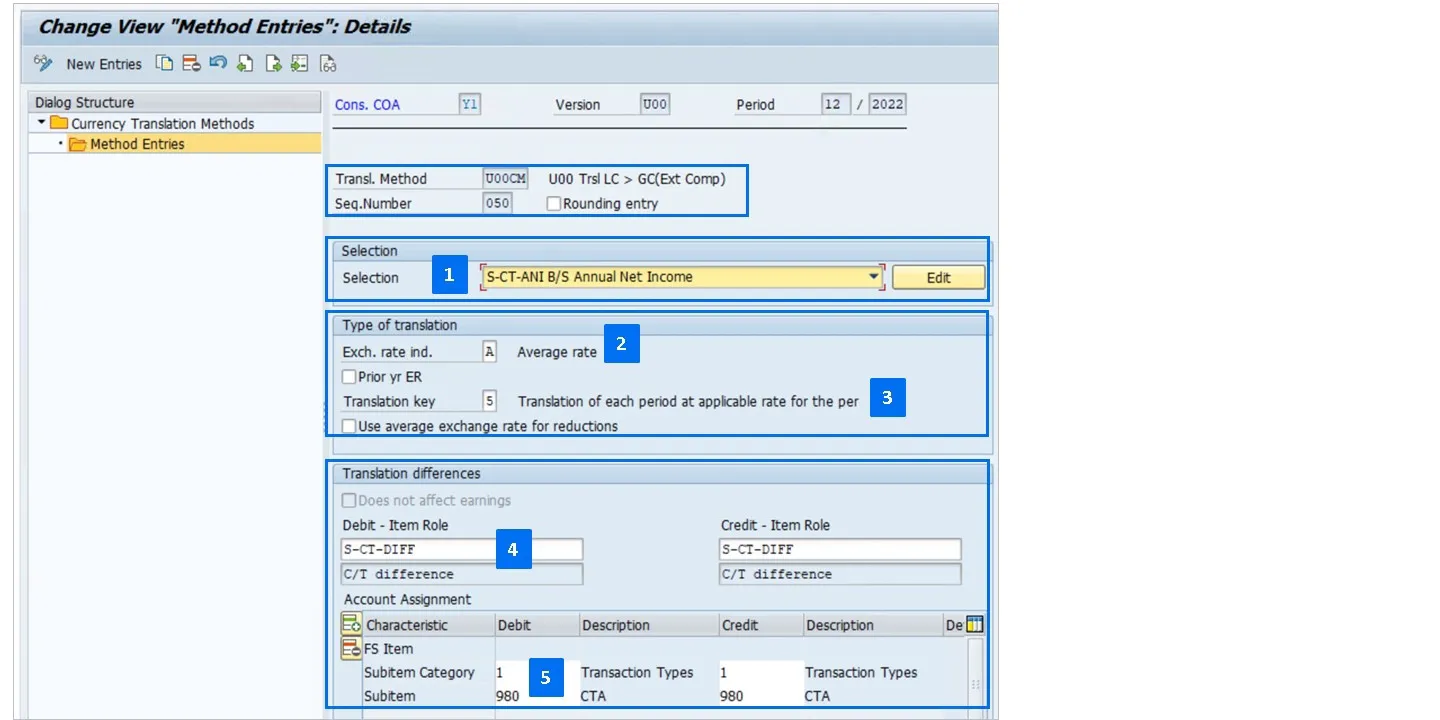Screen dimensions: 1440x720
Task: Add a row in Account Assignment table
Action: click(x=351, y=625)
